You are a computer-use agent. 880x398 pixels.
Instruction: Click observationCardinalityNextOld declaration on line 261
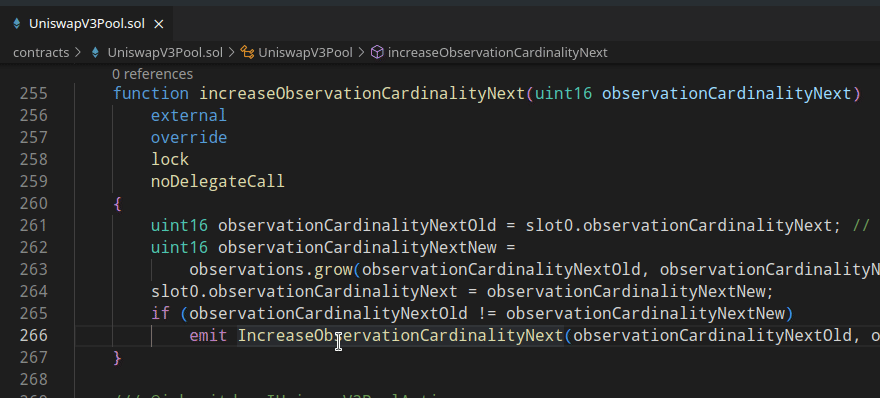pos(357,225)
